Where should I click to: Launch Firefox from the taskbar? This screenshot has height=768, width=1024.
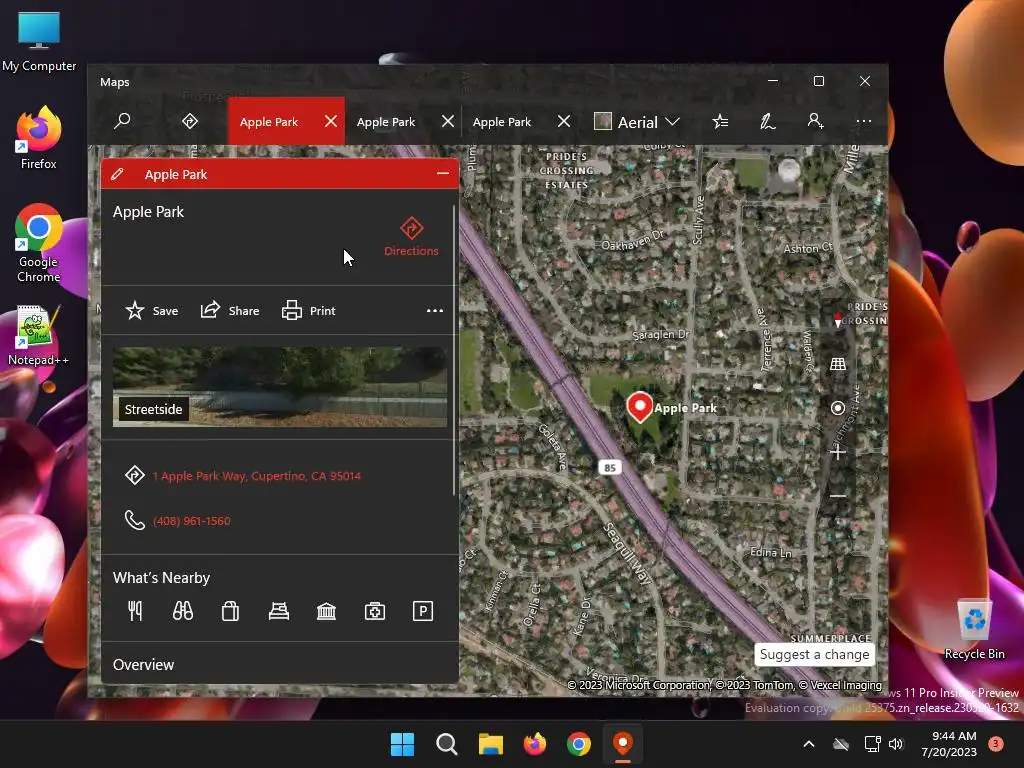click(535, 744)
